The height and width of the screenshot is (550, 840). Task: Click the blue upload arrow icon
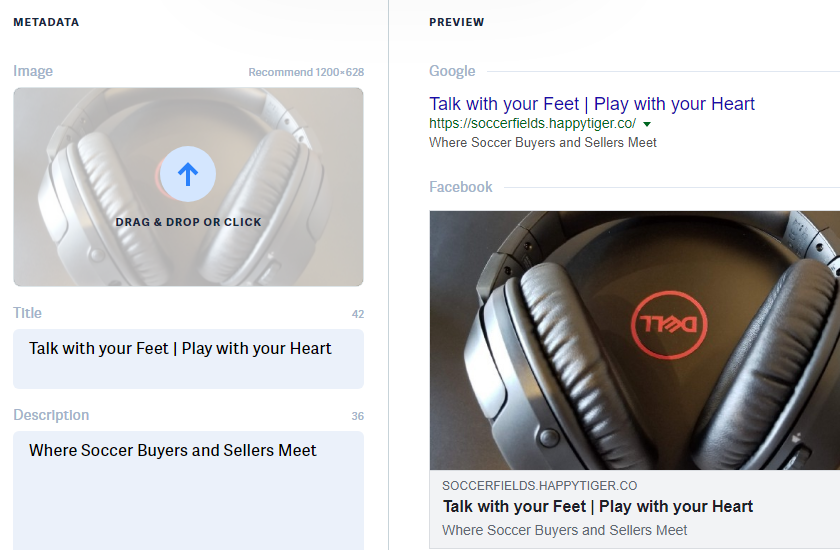coord(188,174)
